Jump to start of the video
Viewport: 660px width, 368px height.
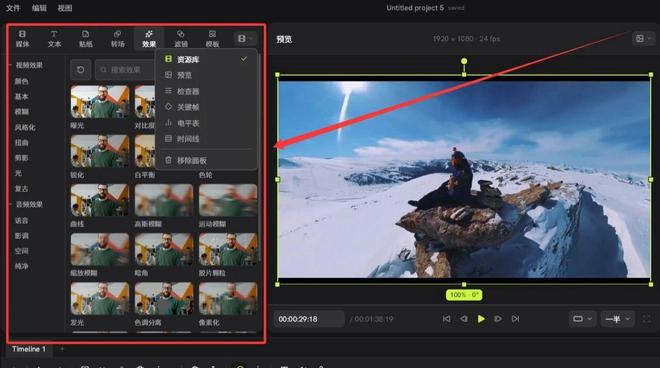click(x=447, y=319)
